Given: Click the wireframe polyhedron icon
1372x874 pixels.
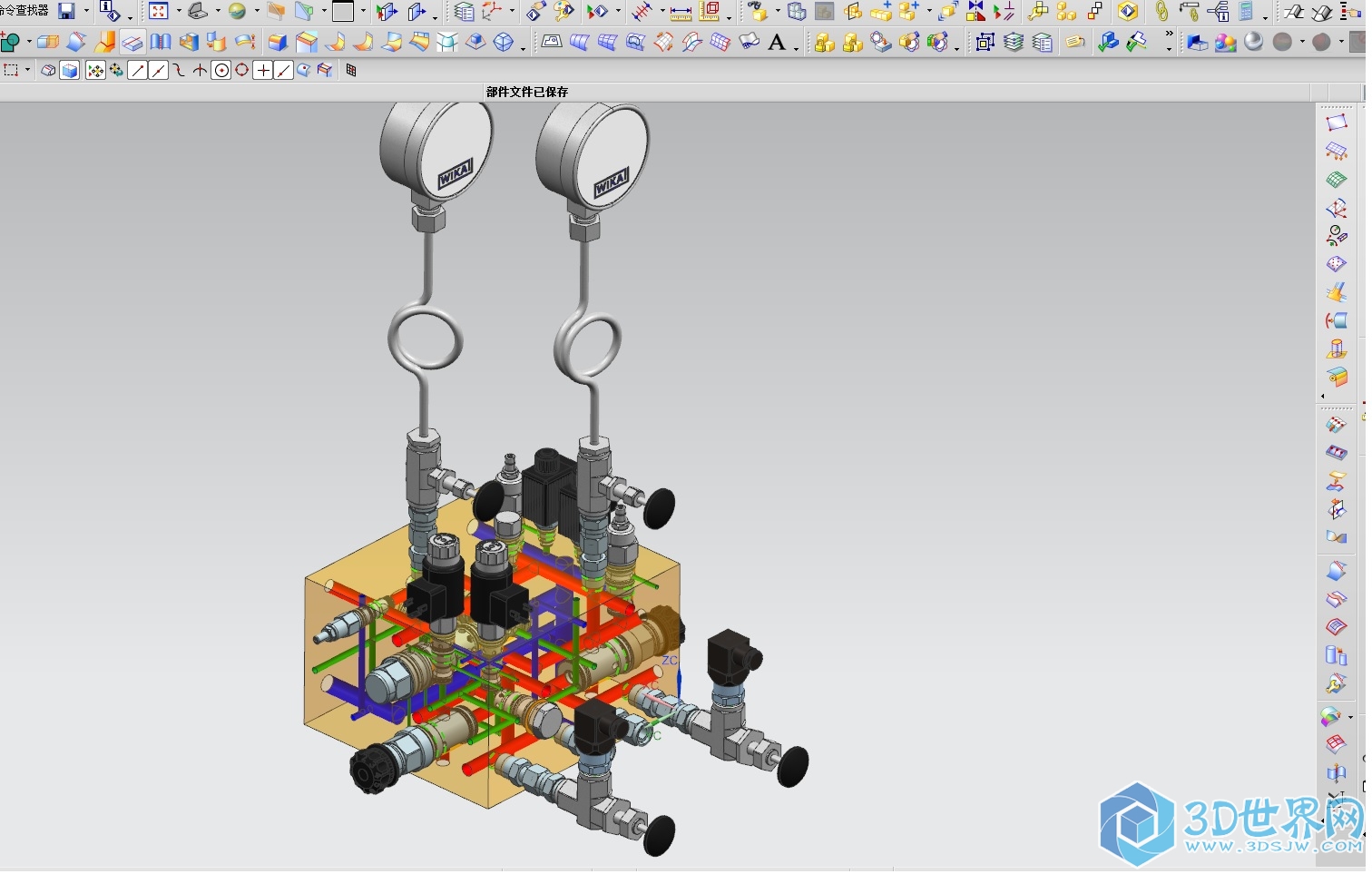Looking at the screenshot, I should (x=504, y=42).
